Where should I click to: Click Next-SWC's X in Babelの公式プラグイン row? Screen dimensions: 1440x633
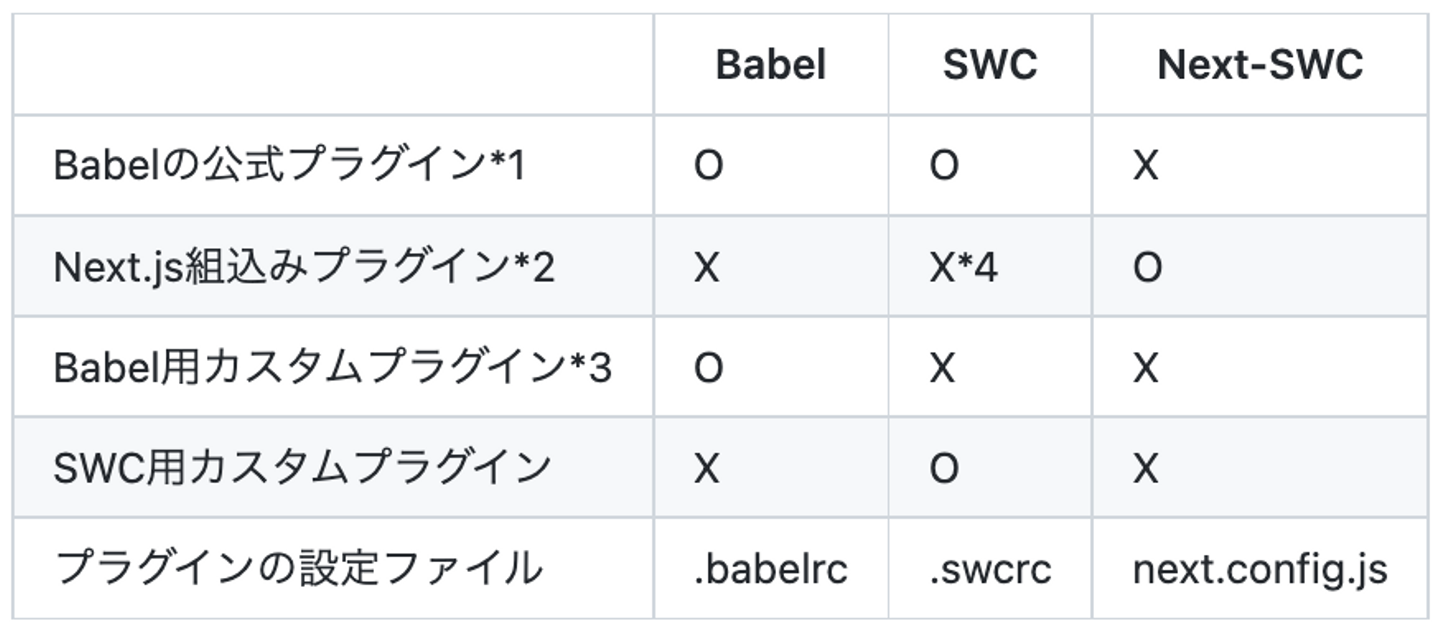(1146, 166)
